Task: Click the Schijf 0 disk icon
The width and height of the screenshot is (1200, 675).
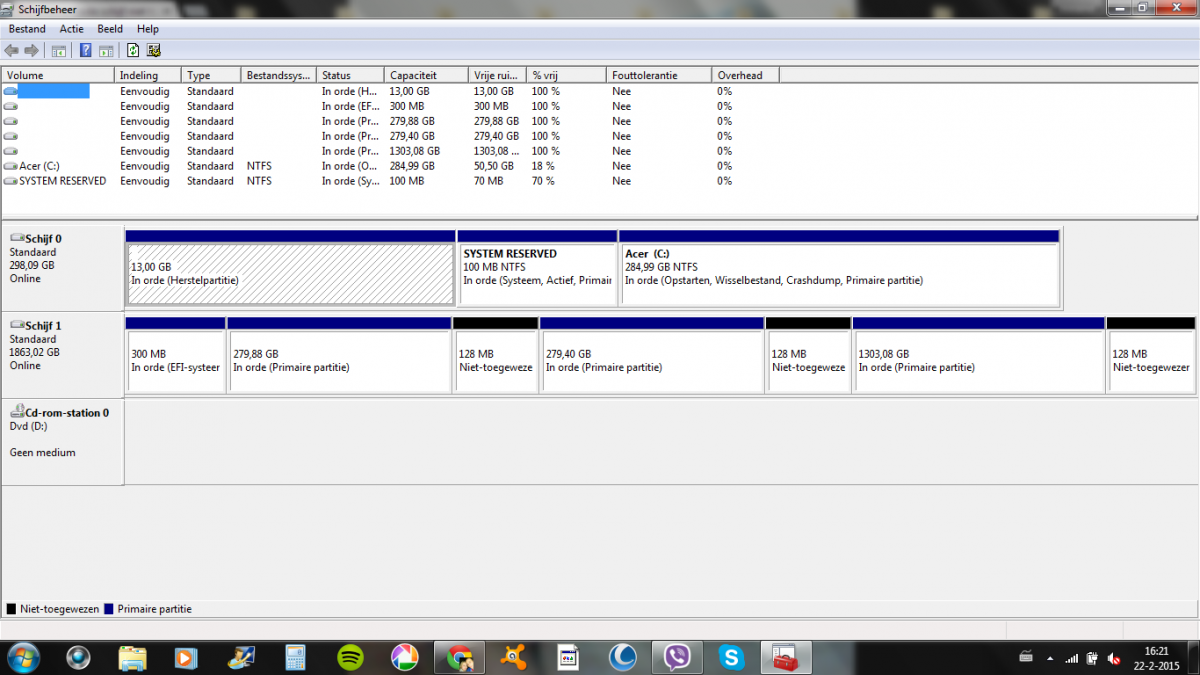Action: point(17,239)
